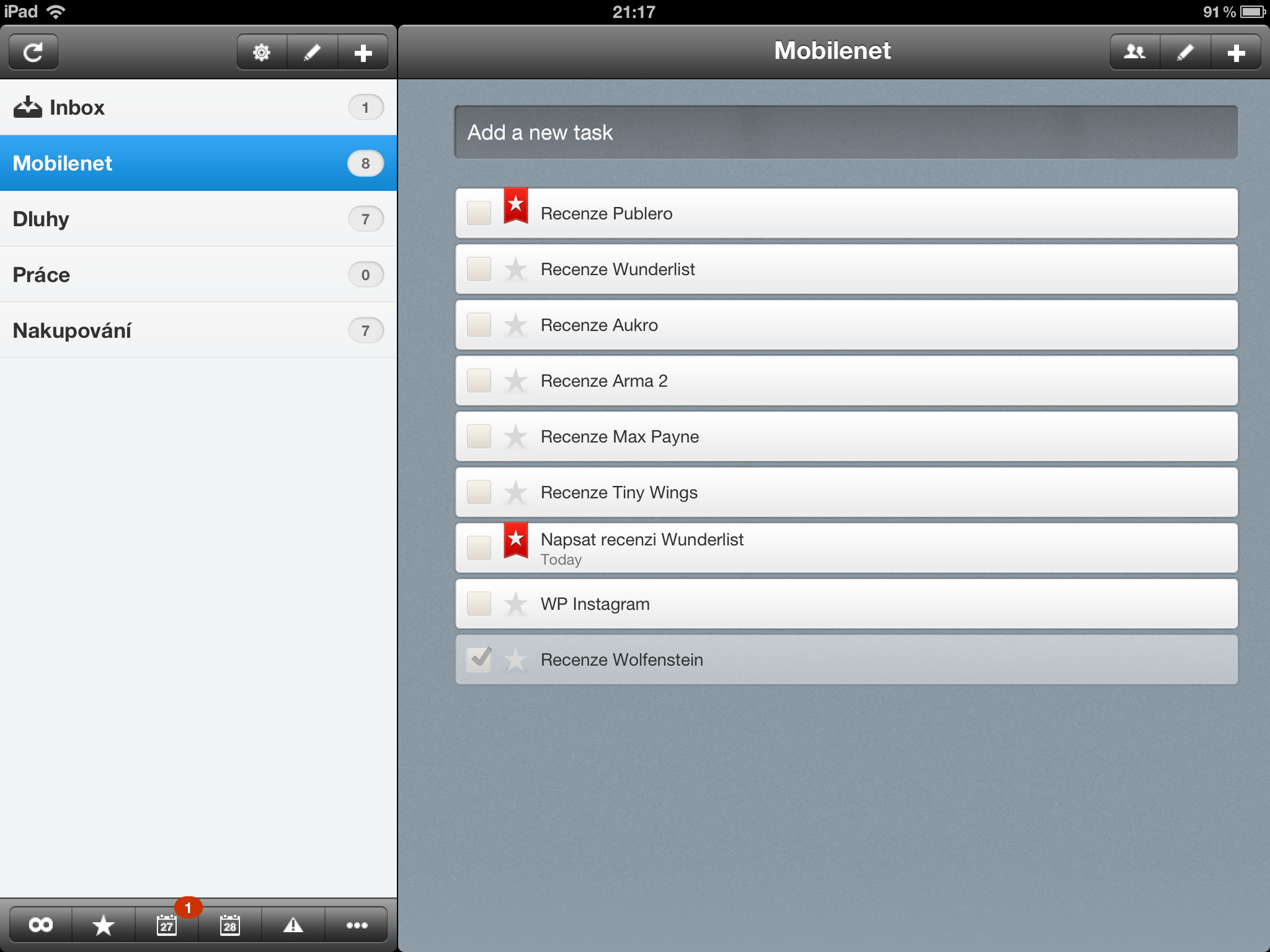Toggle the starred flag on Napsat recenzi Wunderlist

click(517, 540)
